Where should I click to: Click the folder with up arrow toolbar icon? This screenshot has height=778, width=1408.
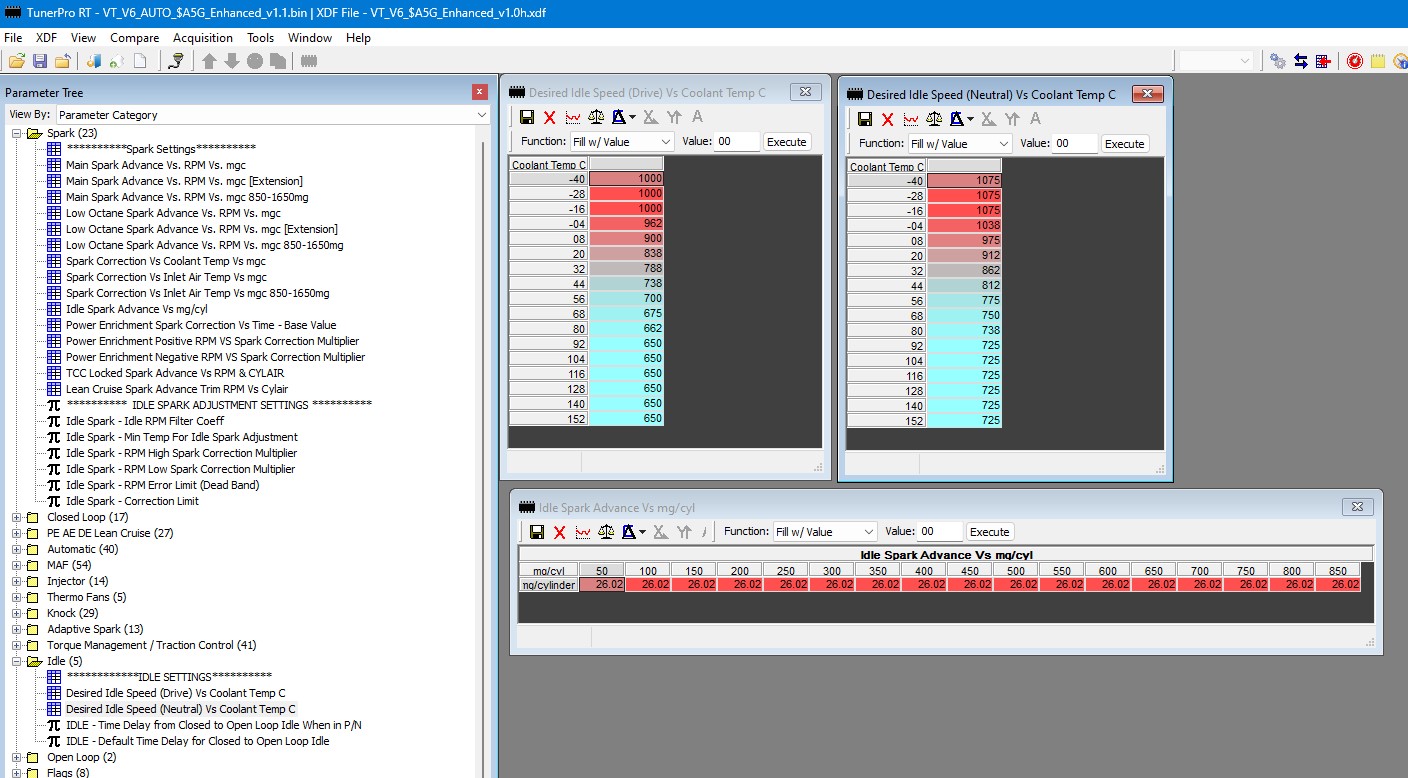tap(62, 61)
